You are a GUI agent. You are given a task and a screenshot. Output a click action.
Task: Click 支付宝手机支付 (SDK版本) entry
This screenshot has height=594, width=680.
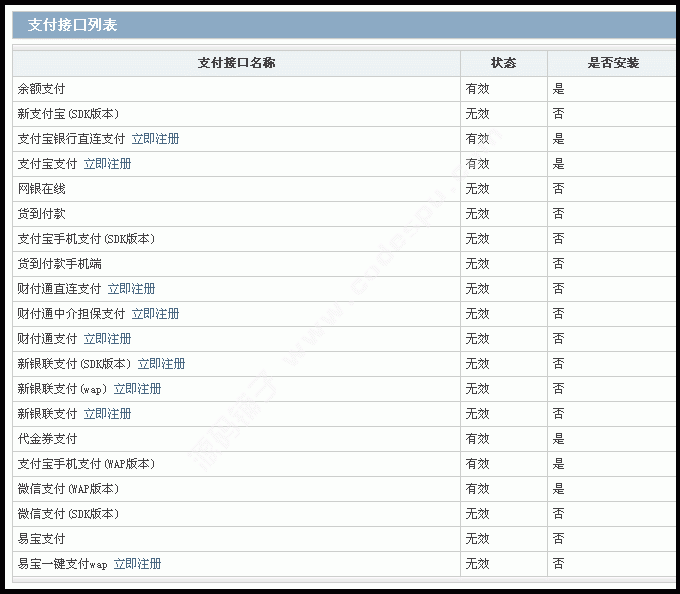point(86,239)
